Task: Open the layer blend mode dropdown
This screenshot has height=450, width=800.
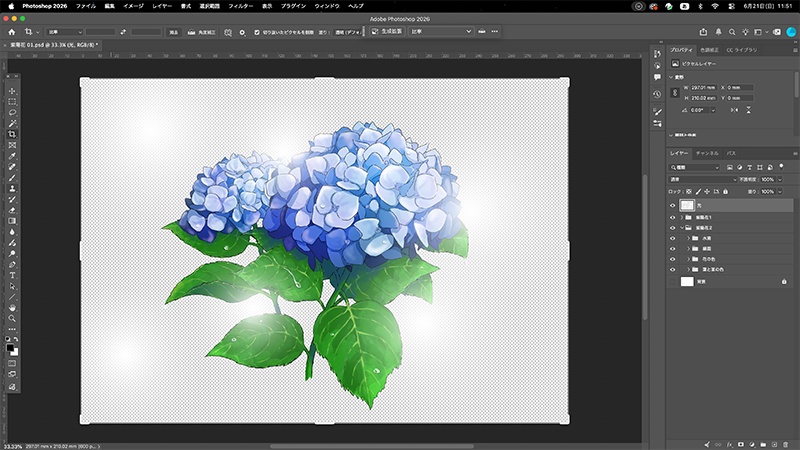Action: tap(703, 180)
